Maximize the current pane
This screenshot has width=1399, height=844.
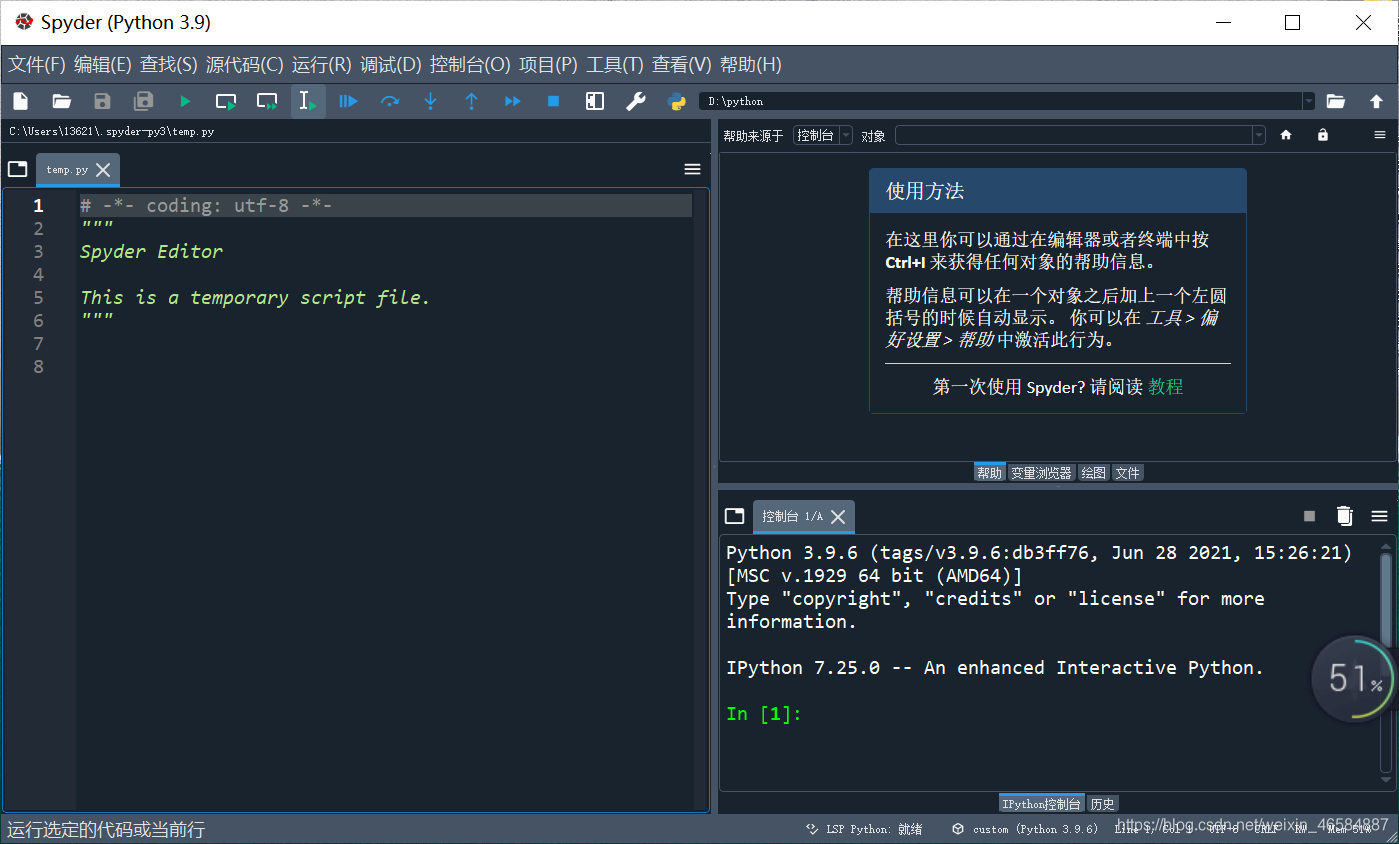click(x=595, y=101)
